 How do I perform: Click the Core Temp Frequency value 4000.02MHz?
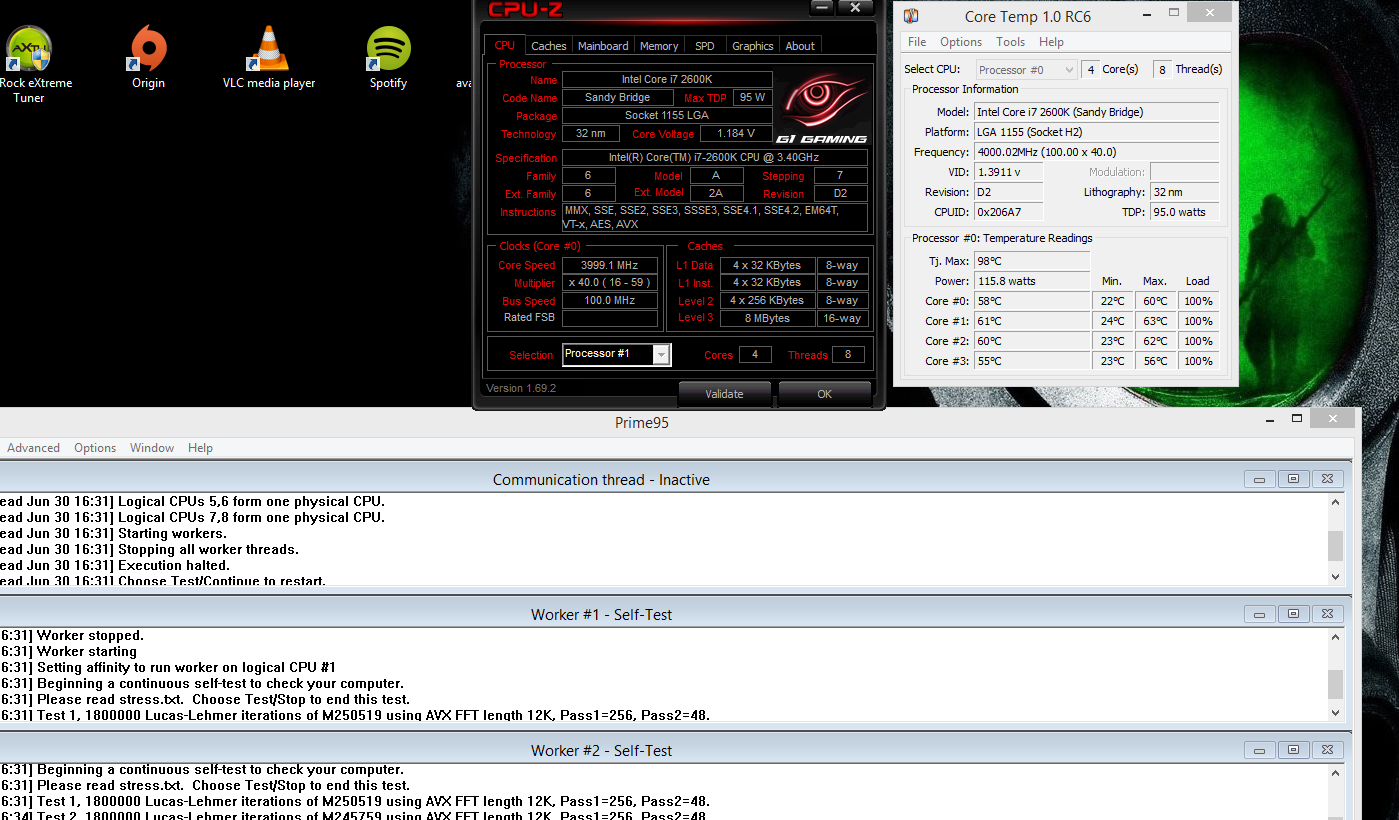point(1097,152)
